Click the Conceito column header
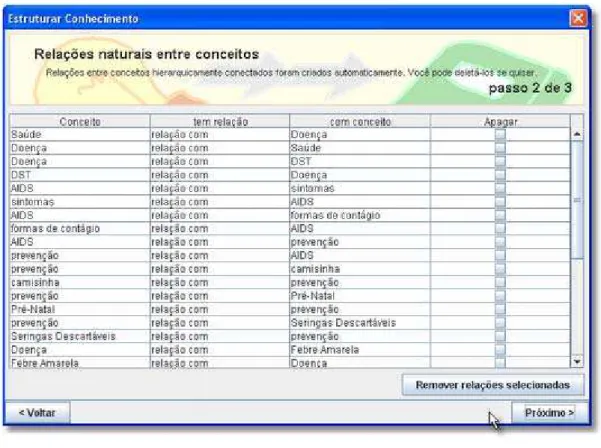Viewport: 601px width, 448px height. pyautogui.click(x=80, y=121)
